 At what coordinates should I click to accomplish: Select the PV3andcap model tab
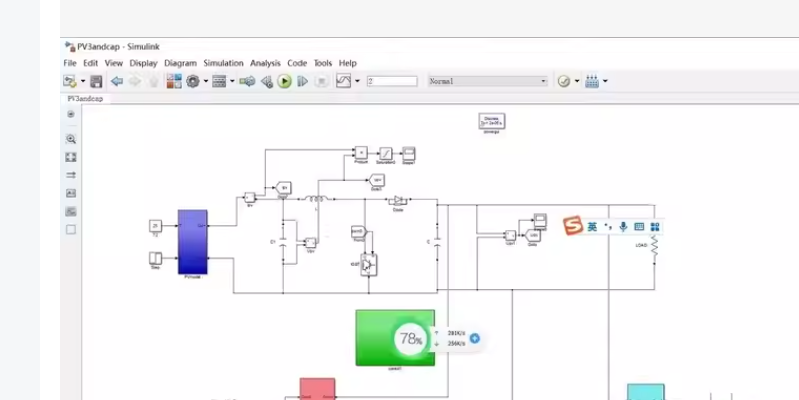85,99
